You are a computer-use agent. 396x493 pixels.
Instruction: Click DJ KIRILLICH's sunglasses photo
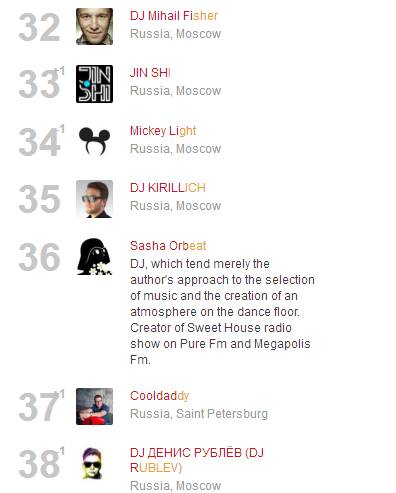pos(94,199)
